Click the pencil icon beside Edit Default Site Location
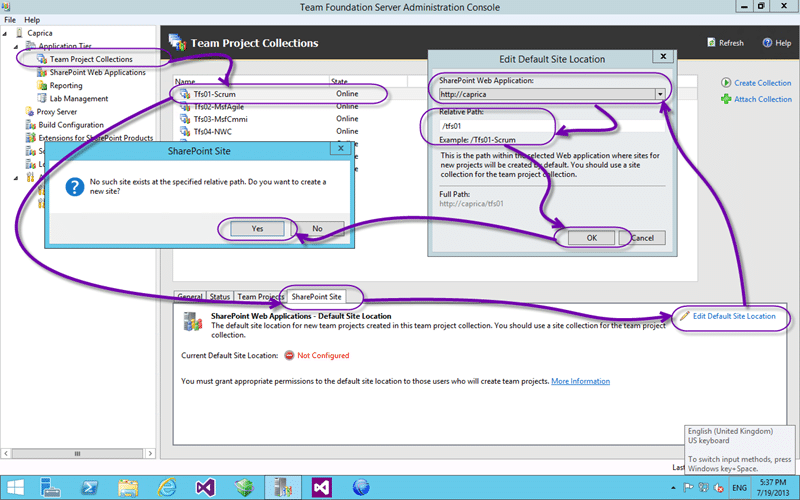800x500 pixels. (x=685, y=316)
